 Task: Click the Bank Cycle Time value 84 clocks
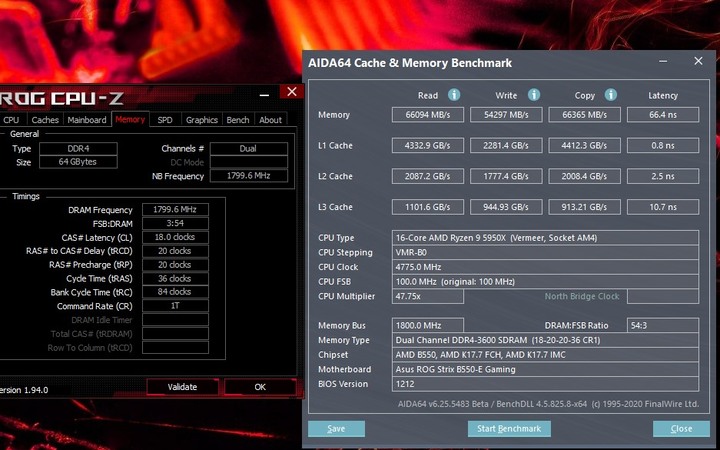click(x=175, y=292)
